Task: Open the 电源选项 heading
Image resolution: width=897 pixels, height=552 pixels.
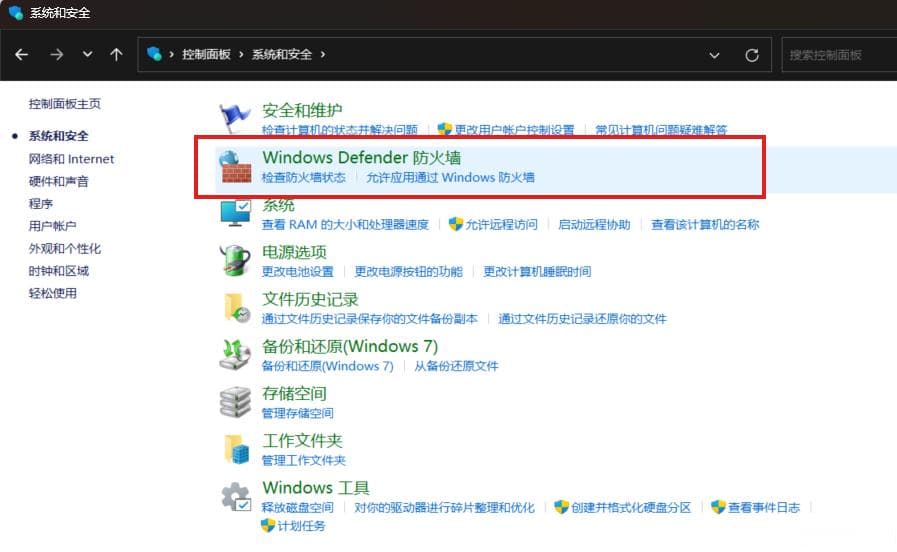Action: click(x=294, y=252)
